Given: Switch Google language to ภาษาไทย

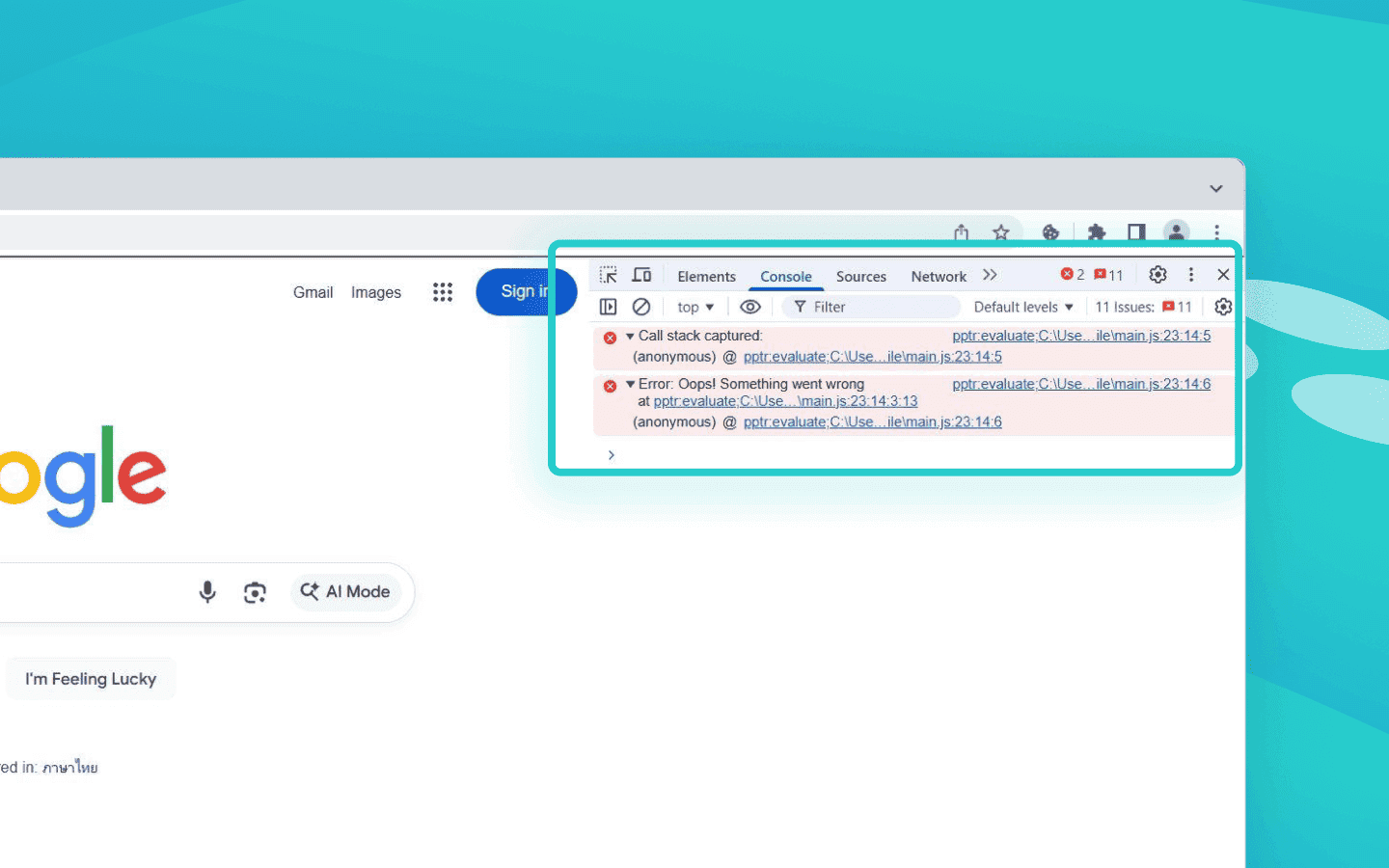Looking at the screenshot, I should tap(70, 768).
